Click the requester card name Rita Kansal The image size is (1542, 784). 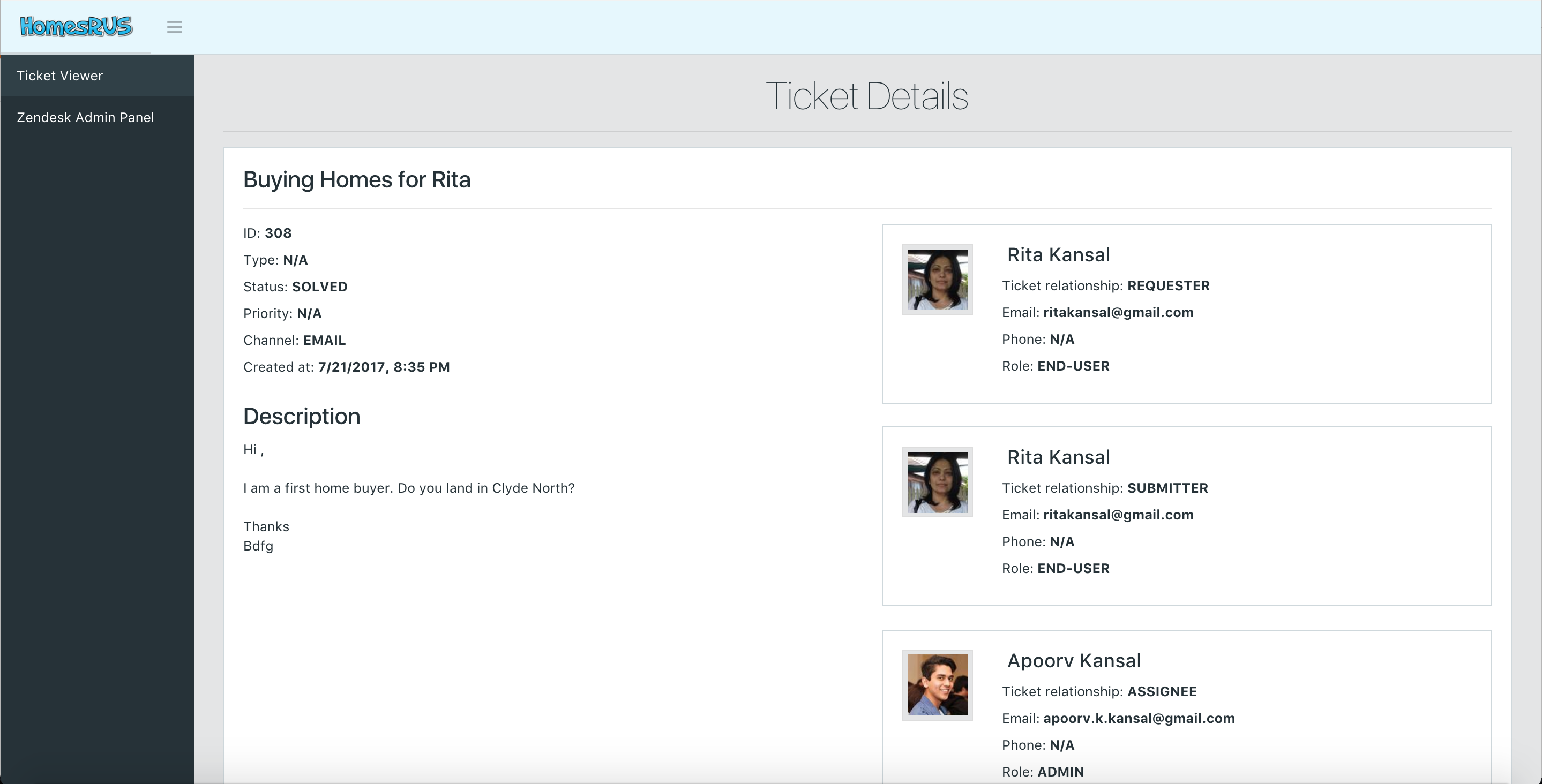[x=1058, y=255]
